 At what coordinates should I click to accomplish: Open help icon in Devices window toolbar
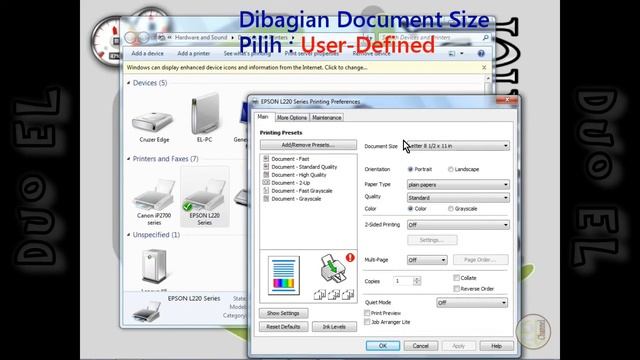(481, 53)
